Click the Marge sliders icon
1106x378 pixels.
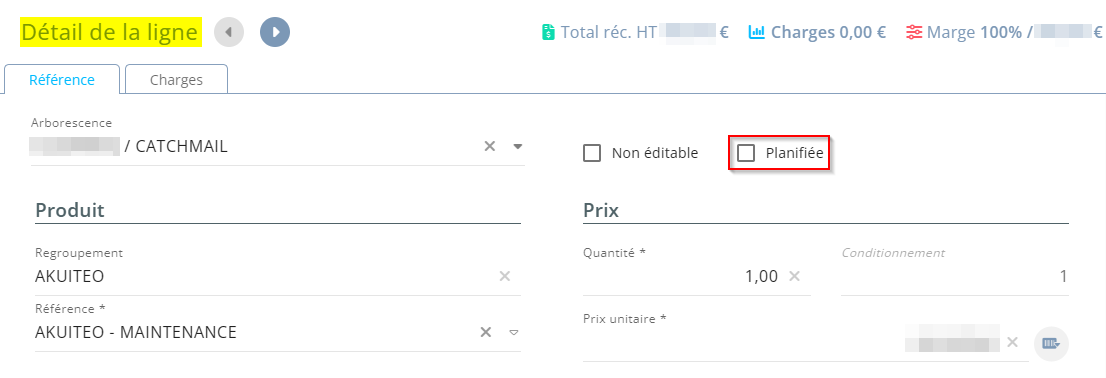tap(914, 32)
